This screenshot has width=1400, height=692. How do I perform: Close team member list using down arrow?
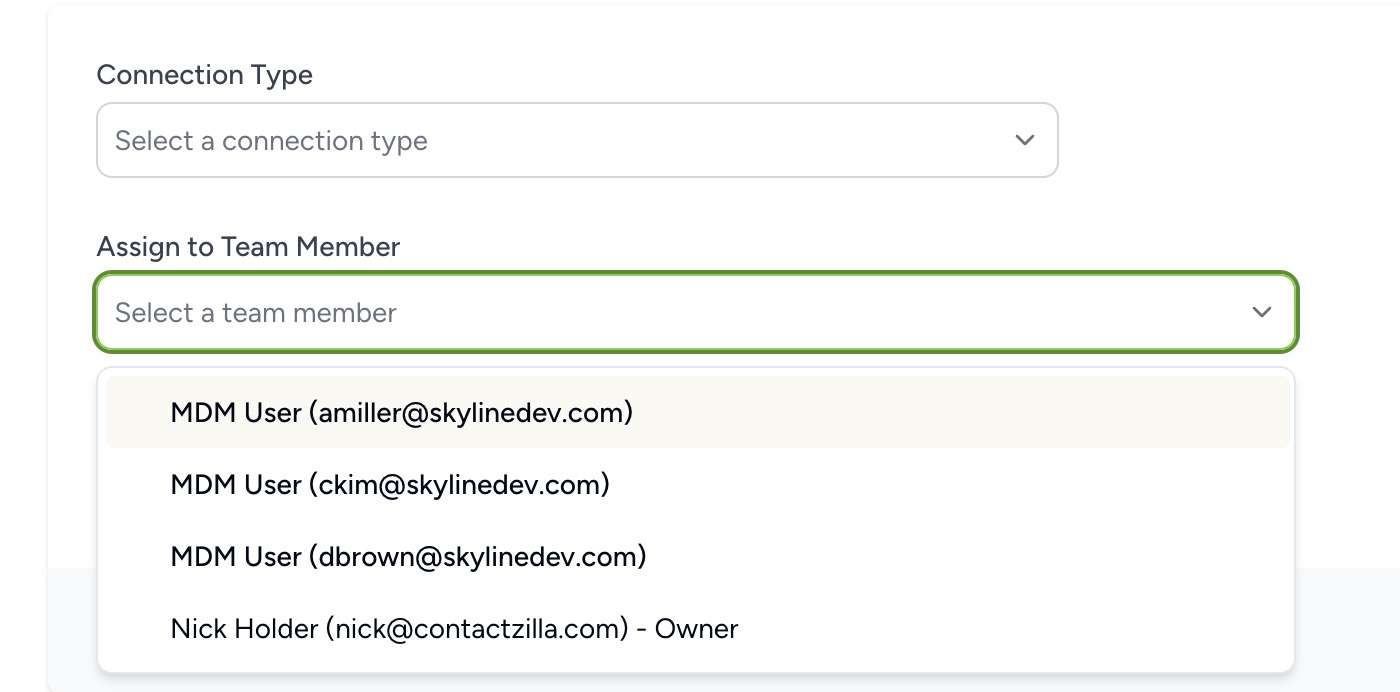tap(1262, 312)
